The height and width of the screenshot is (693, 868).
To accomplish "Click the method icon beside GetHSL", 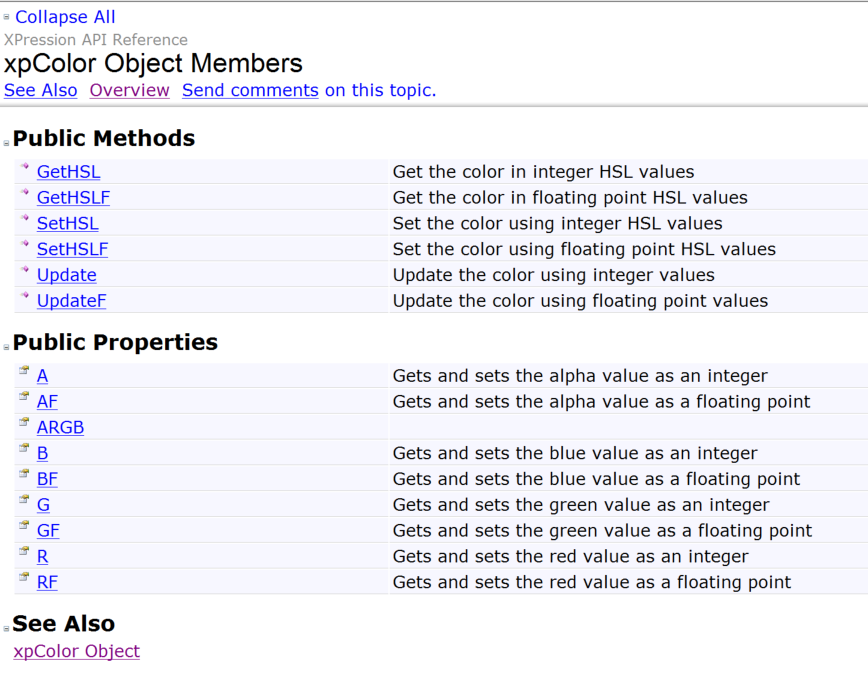I will coord(26,168).
